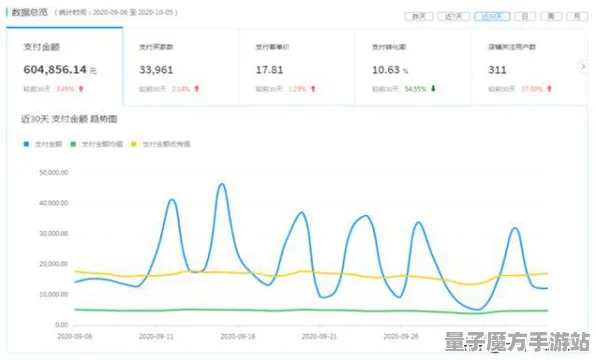Click the red up arrow beside 1.29%
The width and height of the screenshot is (596, 360).
pyautogui.click(x=313, y=89)
